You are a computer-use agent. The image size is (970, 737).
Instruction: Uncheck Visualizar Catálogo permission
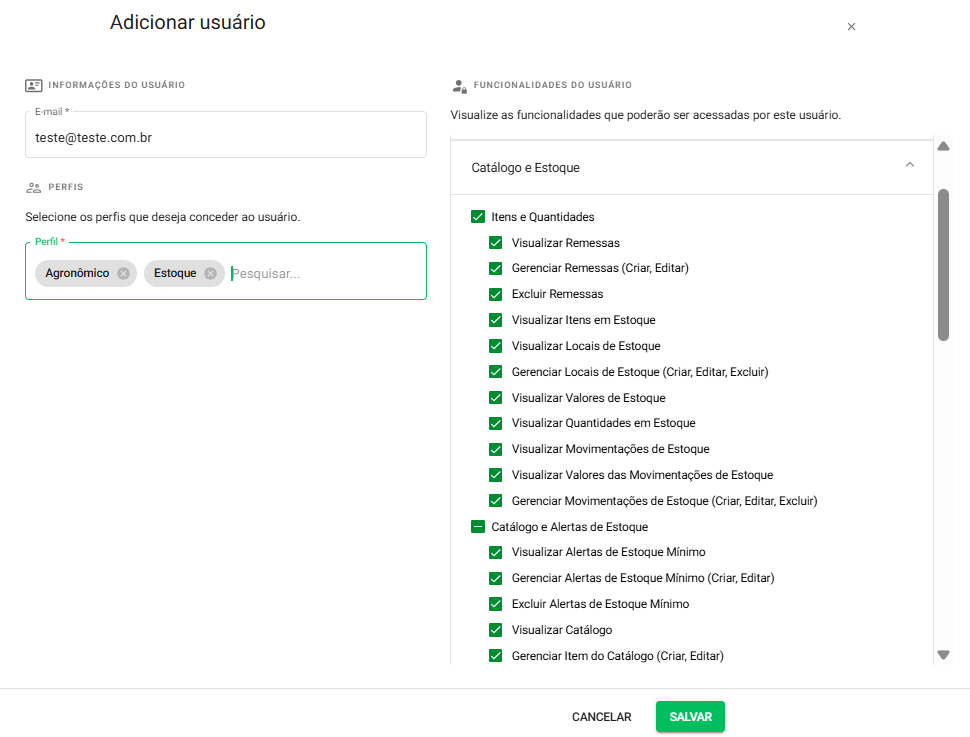pos(495,630)
